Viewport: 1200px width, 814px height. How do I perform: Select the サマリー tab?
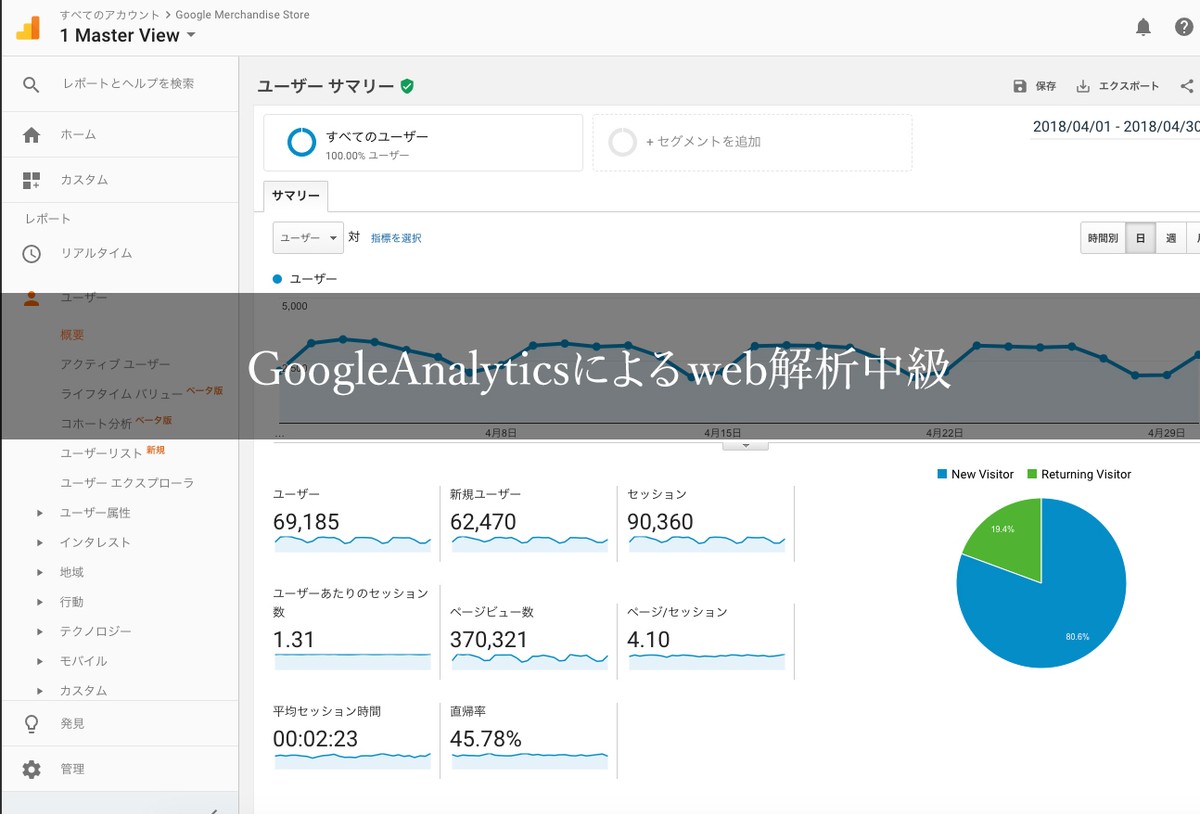pyautogui.click(x=296, y=196)
